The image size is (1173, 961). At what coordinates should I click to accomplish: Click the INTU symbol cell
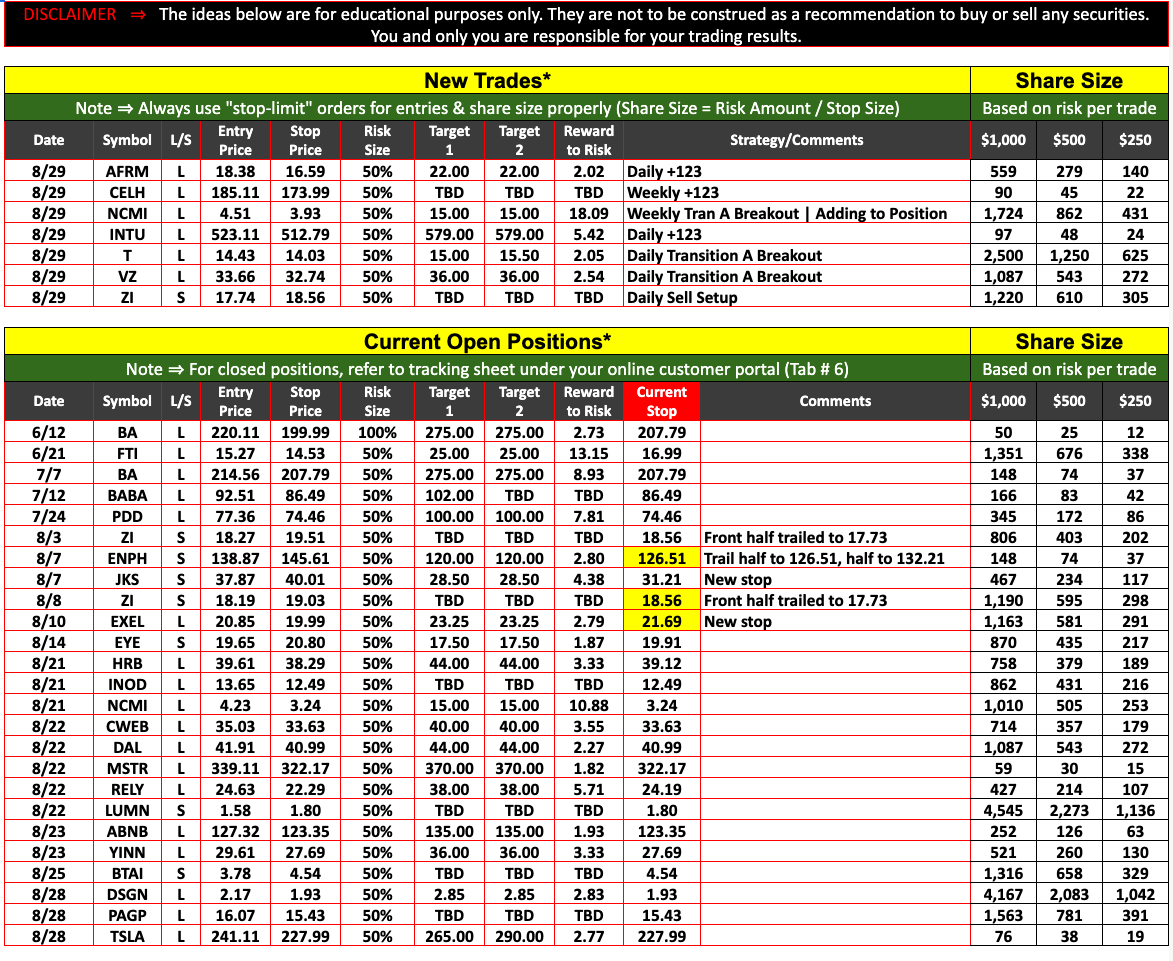(x=127, y=235)
